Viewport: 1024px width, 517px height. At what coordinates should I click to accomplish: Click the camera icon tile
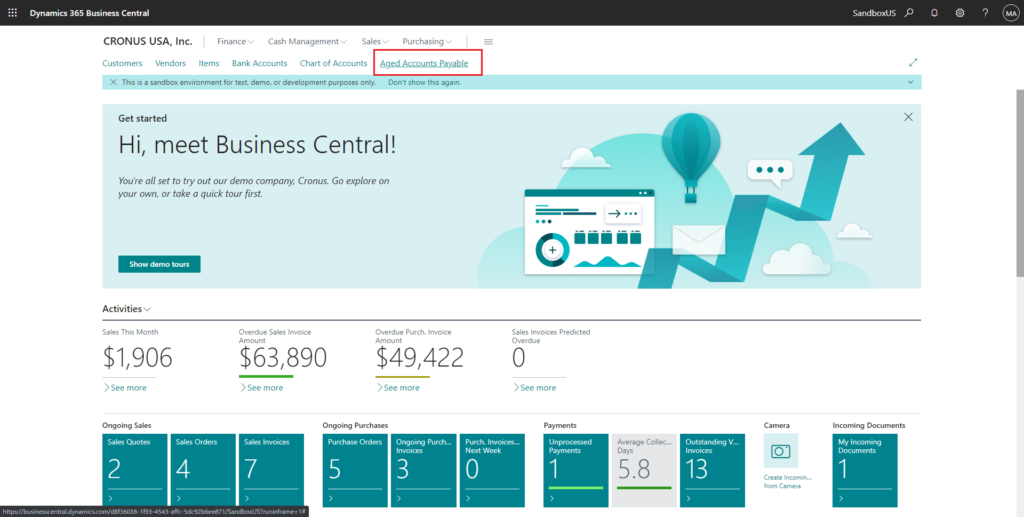click(780, 451)
